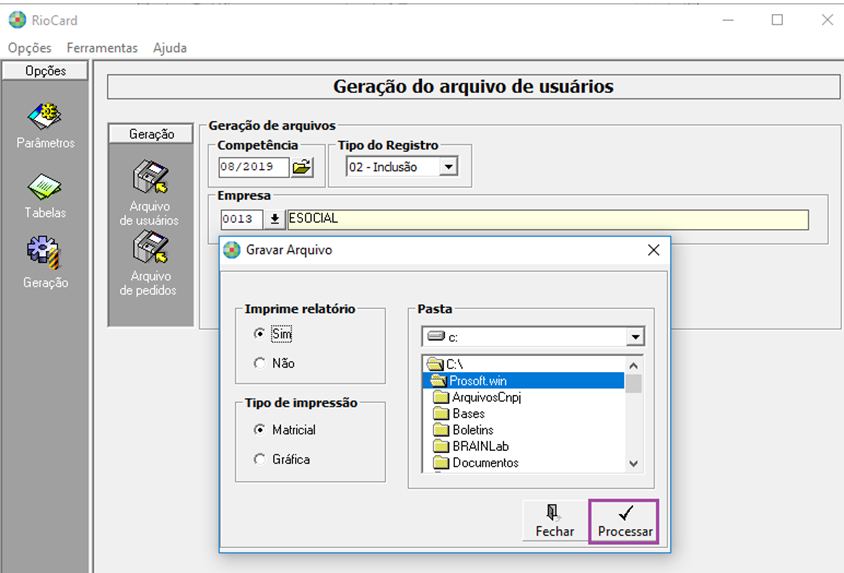Click the Empresa code field 0013
Viewport: 844px width, 573px height.
(241, 220)
